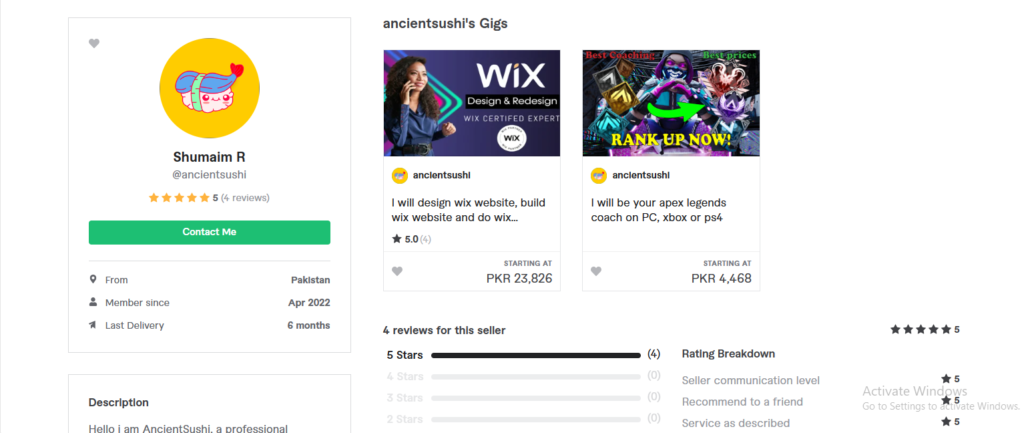This screenshot has height=433, width=1024.
Task: Click the Shumaim R profile avatar
Action: point(210,88)
